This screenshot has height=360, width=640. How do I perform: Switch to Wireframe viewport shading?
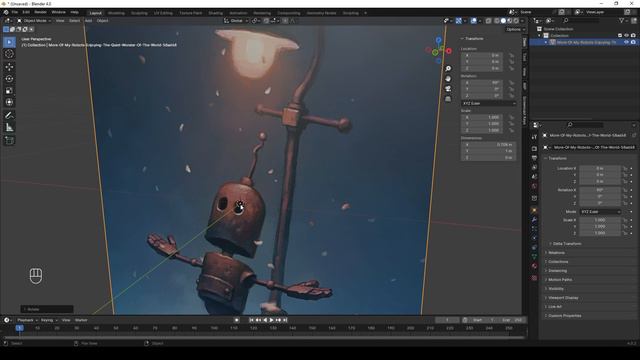tap(497, 20)
